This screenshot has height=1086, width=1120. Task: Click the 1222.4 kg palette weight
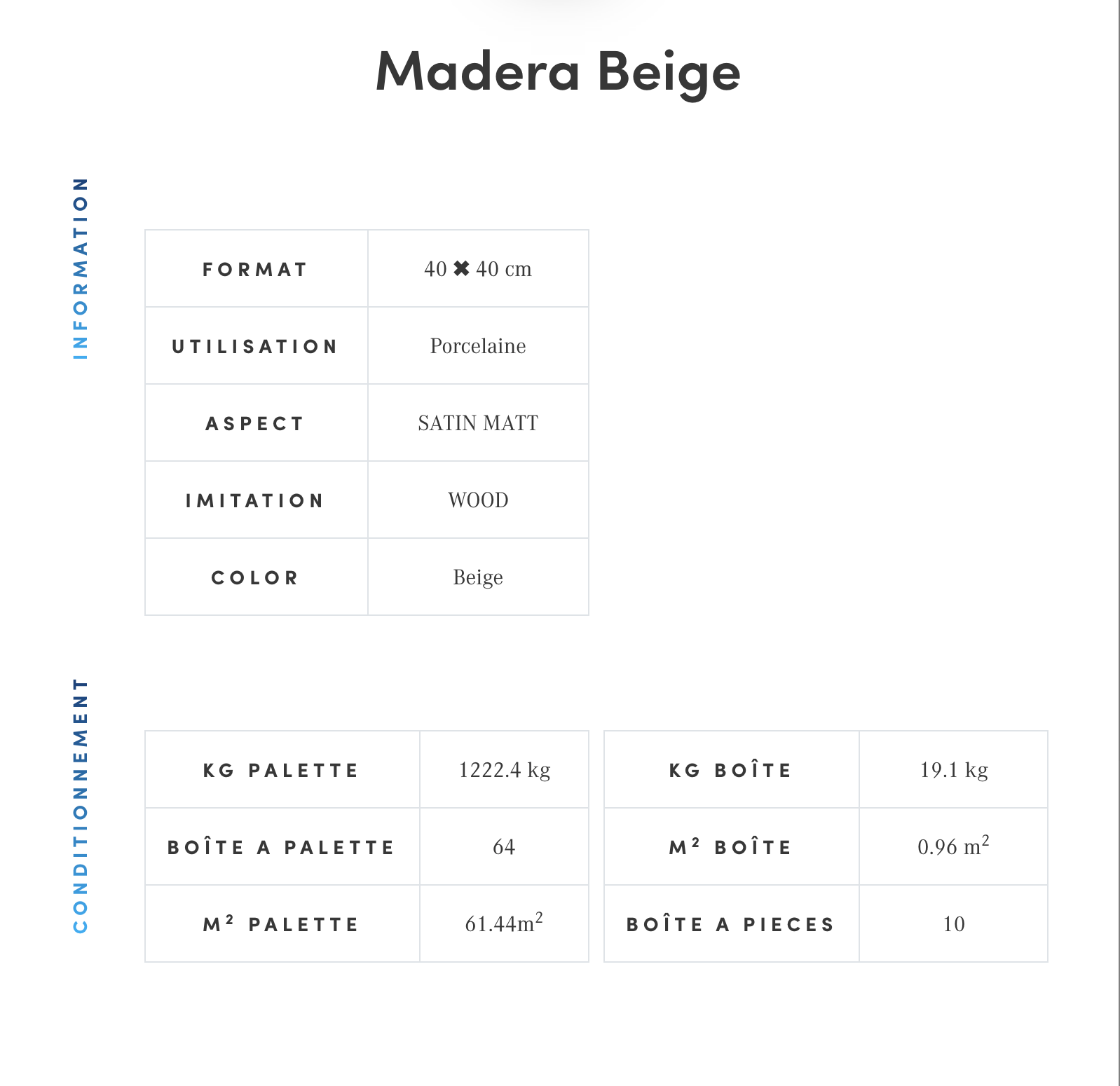pyautogui.click(x=504, y=770)
